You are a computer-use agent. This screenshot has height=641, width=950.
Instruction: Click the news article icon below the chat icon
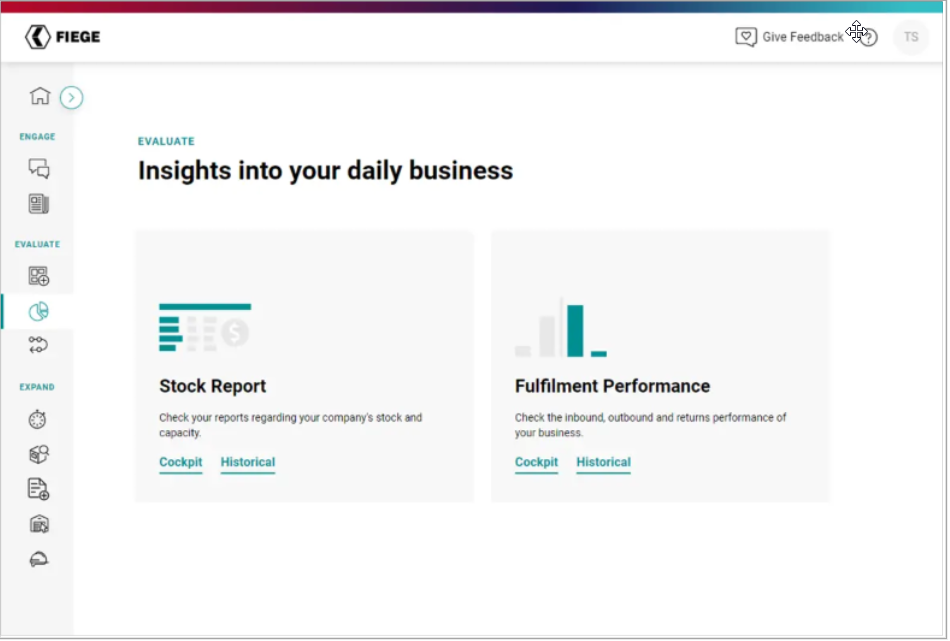(x=38, y=203)
